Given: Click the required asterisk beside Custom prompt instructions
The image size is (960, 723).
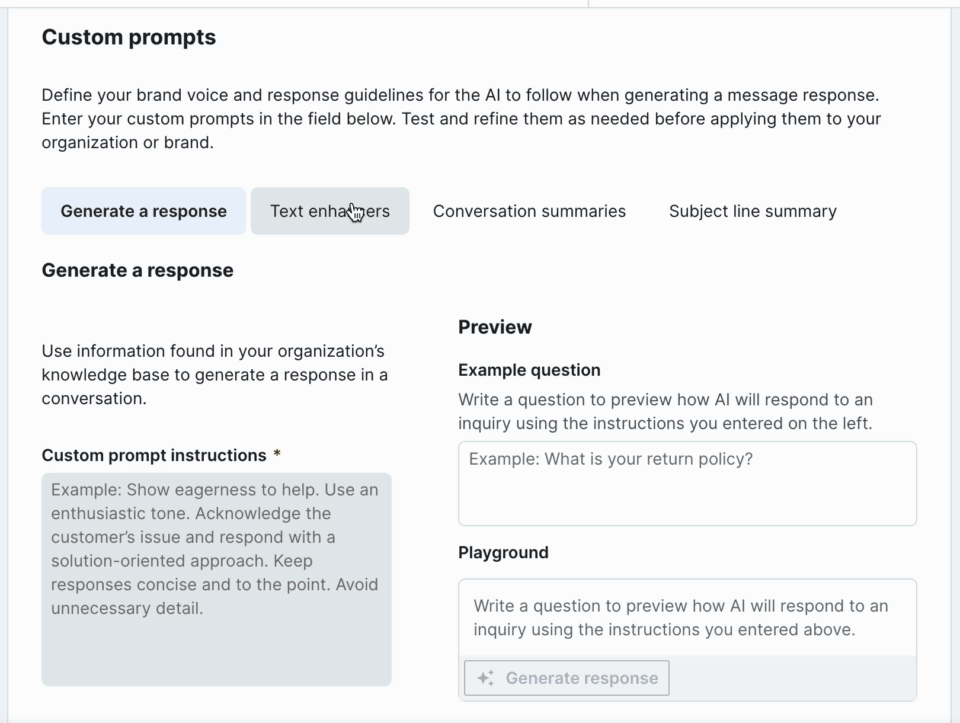Looking at the screenshot, I should pos(277,455).
